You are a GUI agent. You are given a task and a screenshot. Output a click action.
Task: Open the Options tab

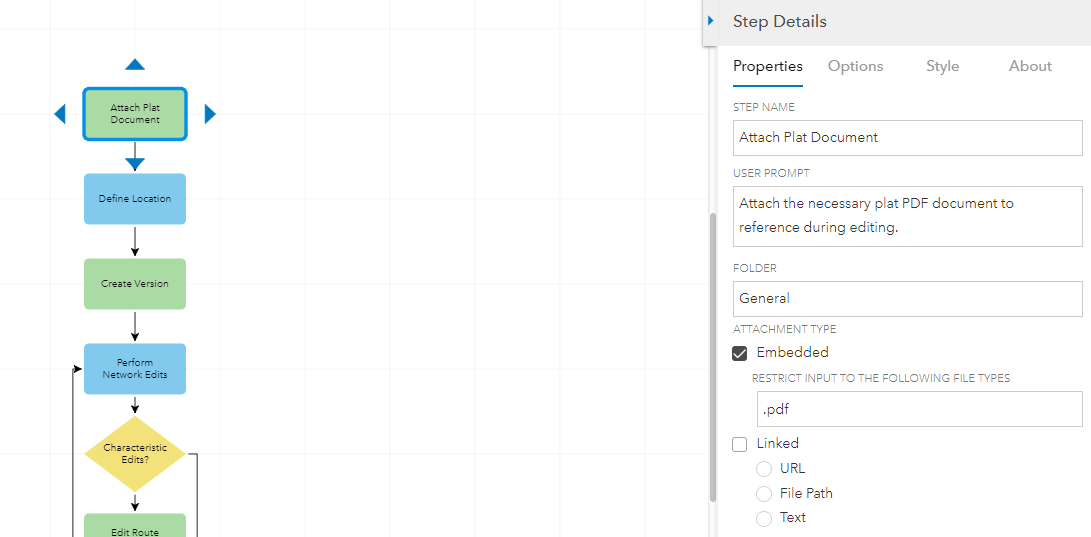point(855,66)
